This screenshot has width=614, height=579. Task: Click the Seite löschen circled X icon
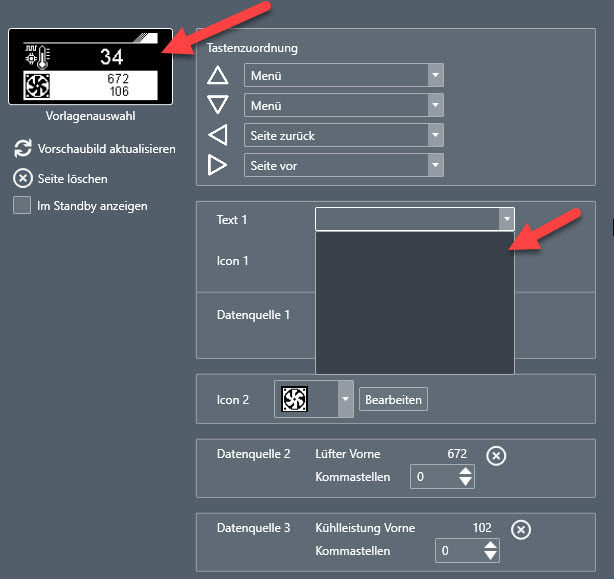pyautogui.click(x=23, y=179)
